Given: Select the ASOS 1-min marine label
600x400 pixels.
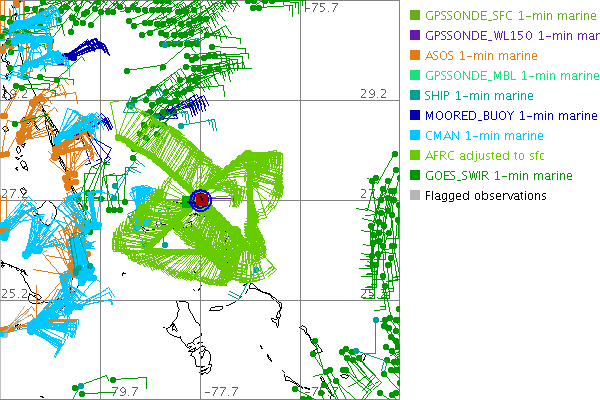Looking at the screenshot, I should [481, 56].
